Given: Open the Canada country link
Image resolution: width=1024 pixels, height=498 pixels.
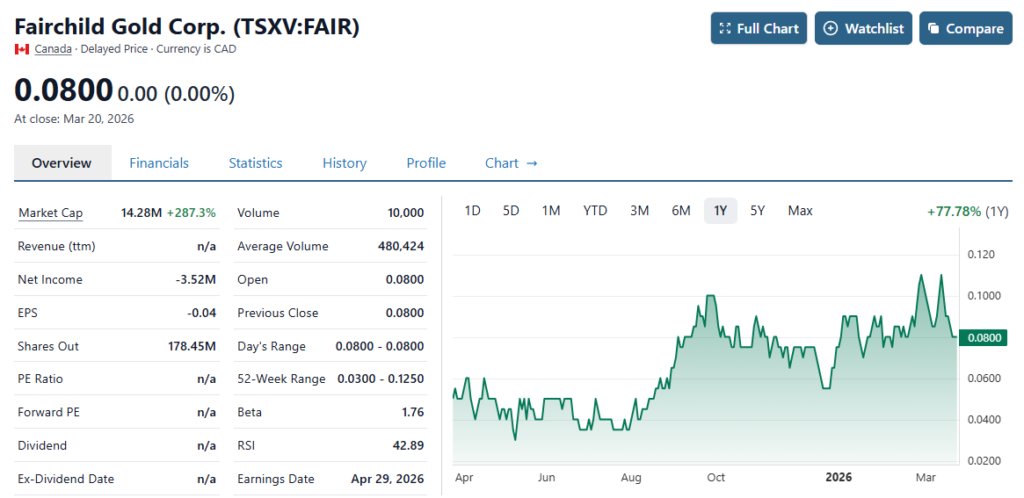Looking at the screenshot, I should pyautogui.click(x=53, y=49).
